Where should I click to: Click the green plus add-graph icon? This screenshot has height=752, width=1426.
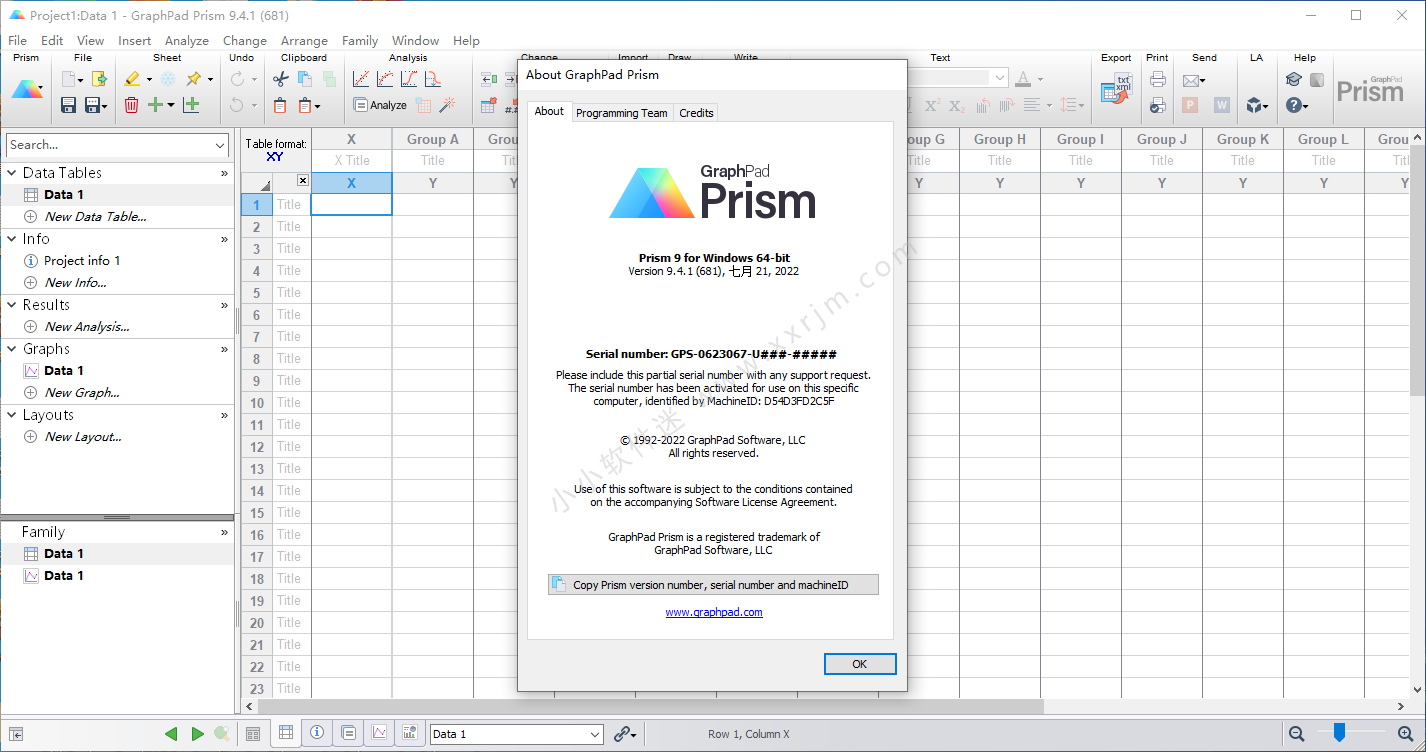pos(192,105)
